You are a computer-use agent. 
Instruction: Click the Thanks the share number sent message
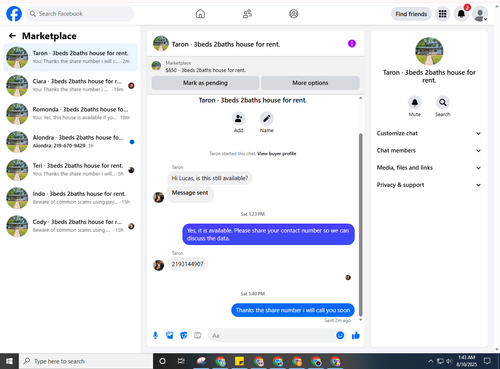[x=293, y=310]
